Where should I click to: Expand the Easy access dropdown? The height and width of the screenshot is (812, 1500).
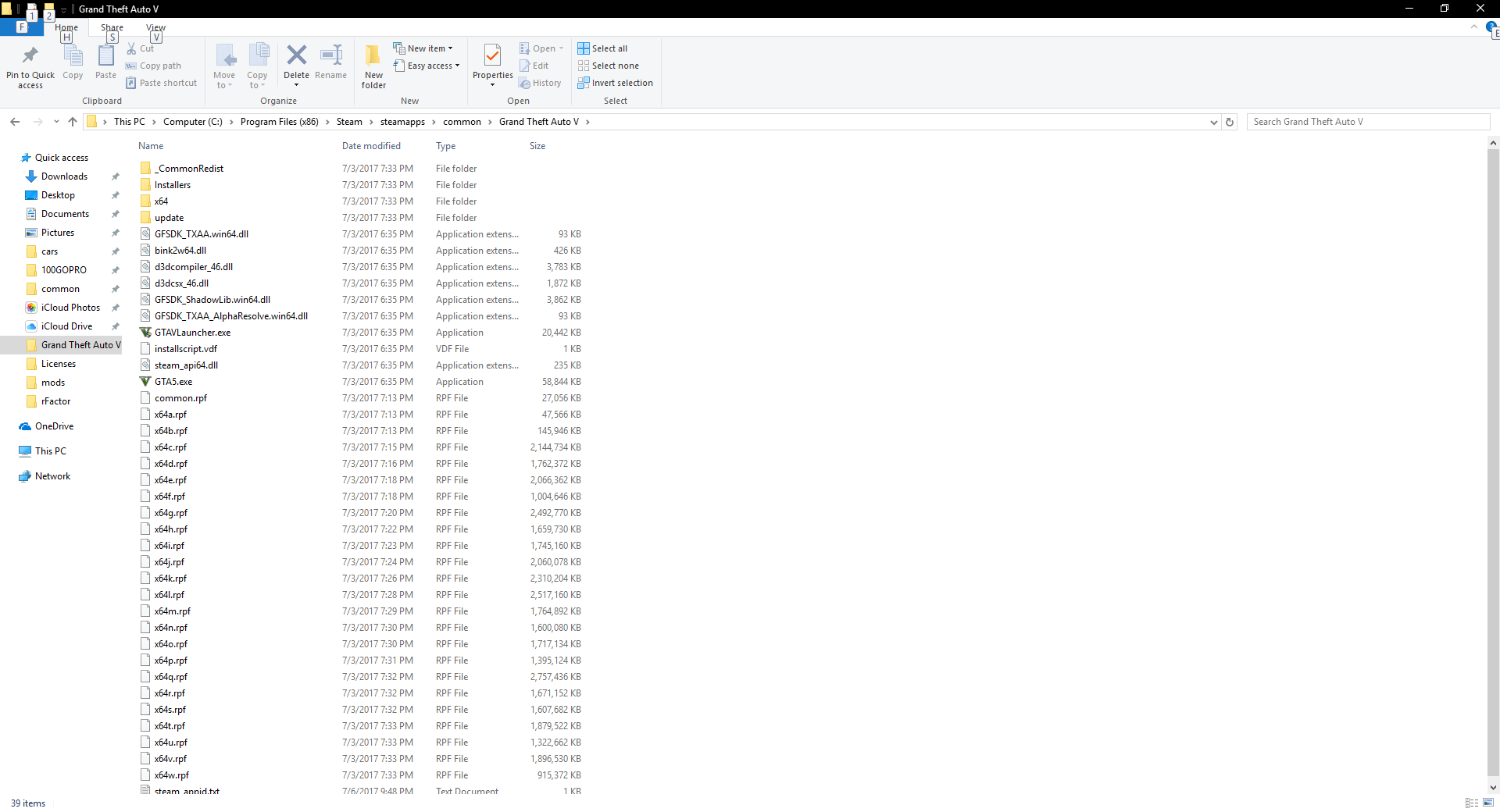click(x=427, y=66)
